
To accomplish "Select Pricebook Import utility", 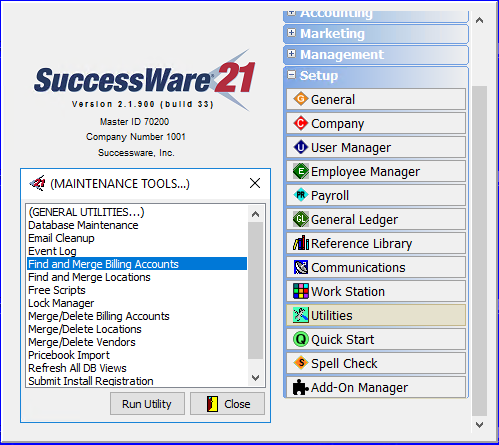I will [137, 355].
